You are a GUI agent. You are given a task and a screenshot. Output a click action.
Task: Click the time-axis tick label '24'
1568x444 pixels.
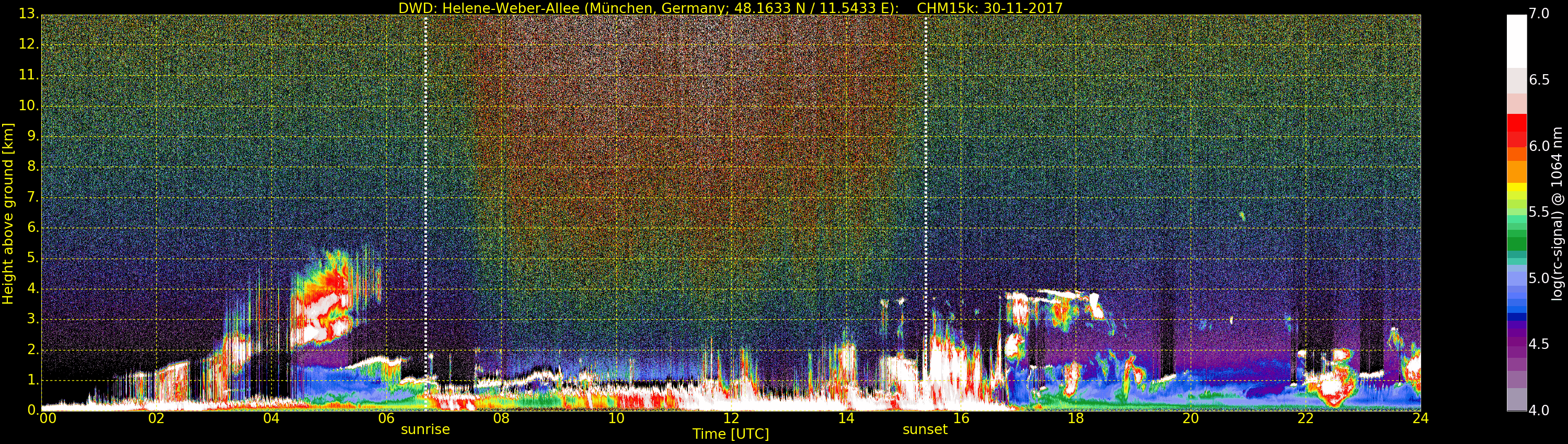pyautogui.click(x=1420, y=418)
